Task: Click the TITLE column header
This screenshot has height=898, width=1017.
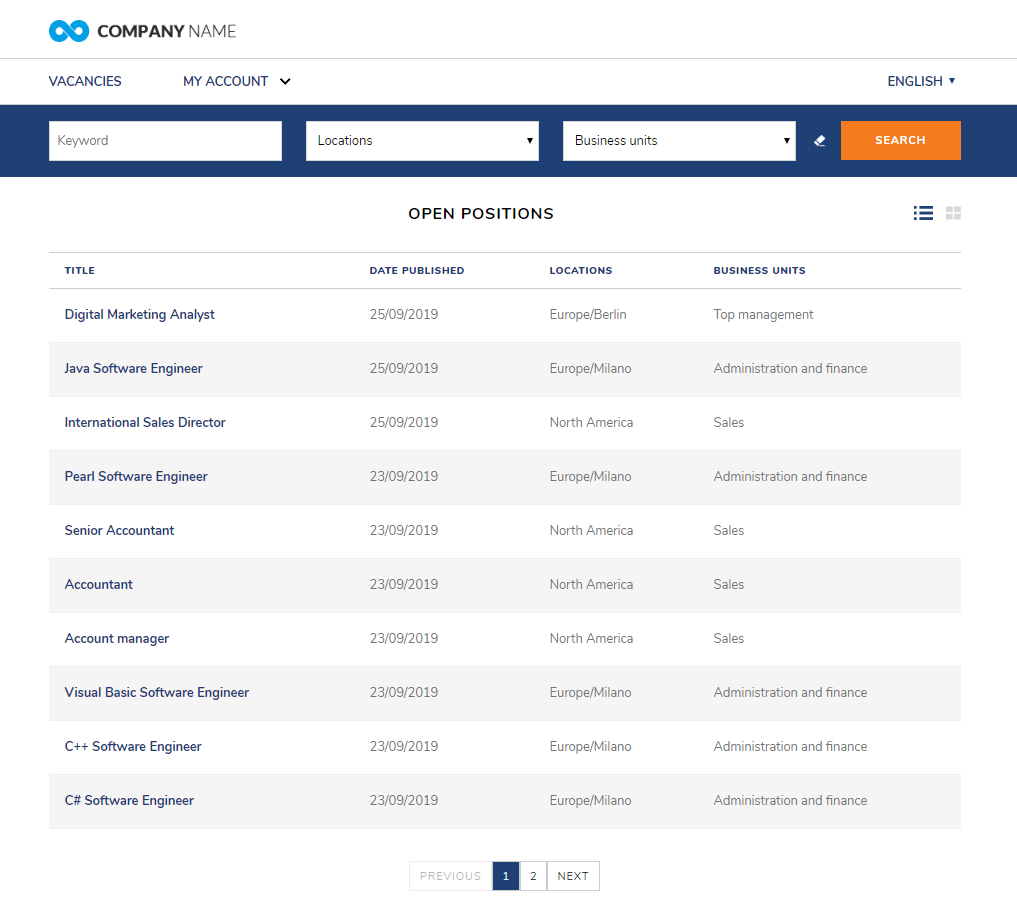Action: [x=79, y=270]
